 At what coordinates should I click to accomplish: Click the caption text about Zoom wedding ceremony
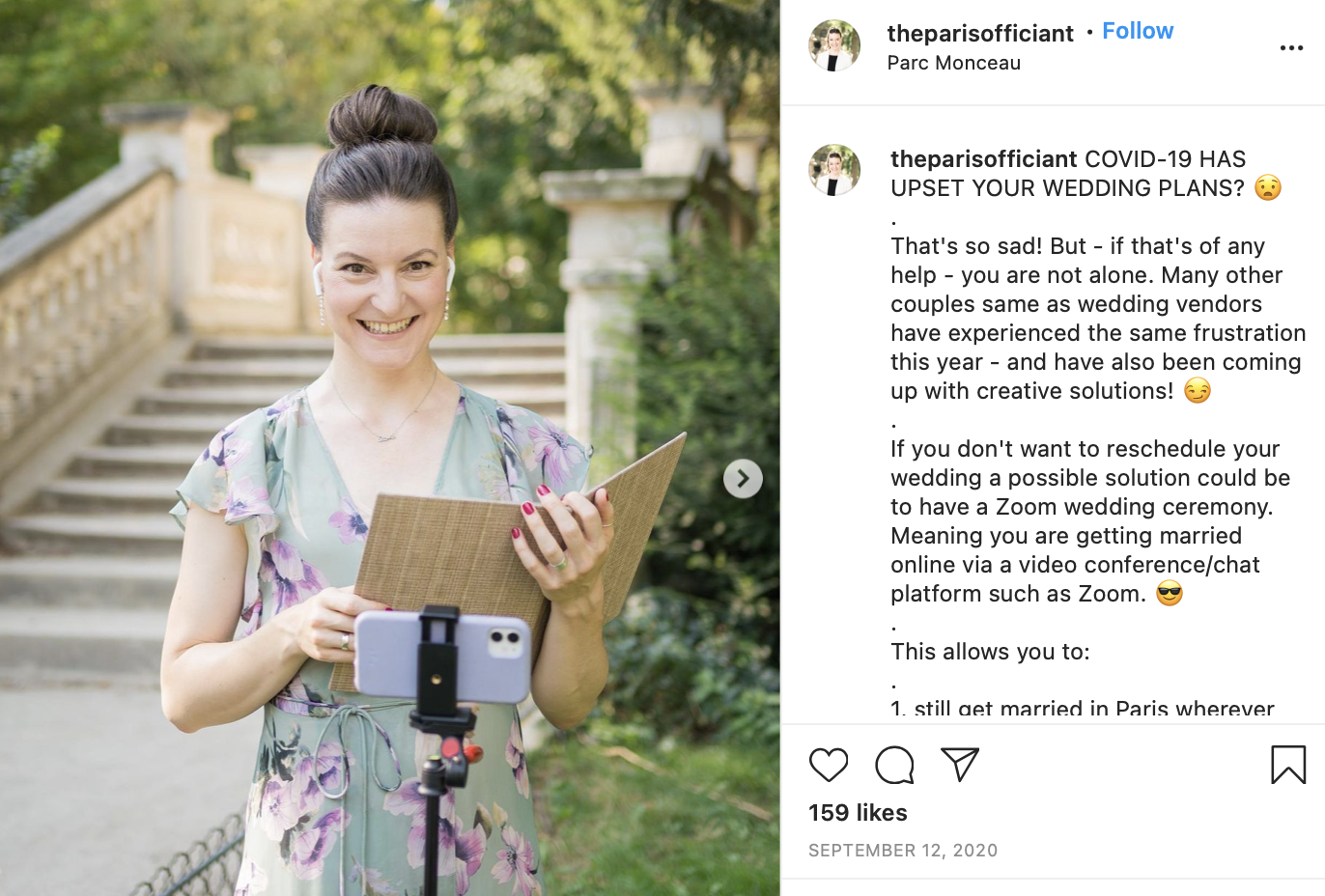(1090, 521)
